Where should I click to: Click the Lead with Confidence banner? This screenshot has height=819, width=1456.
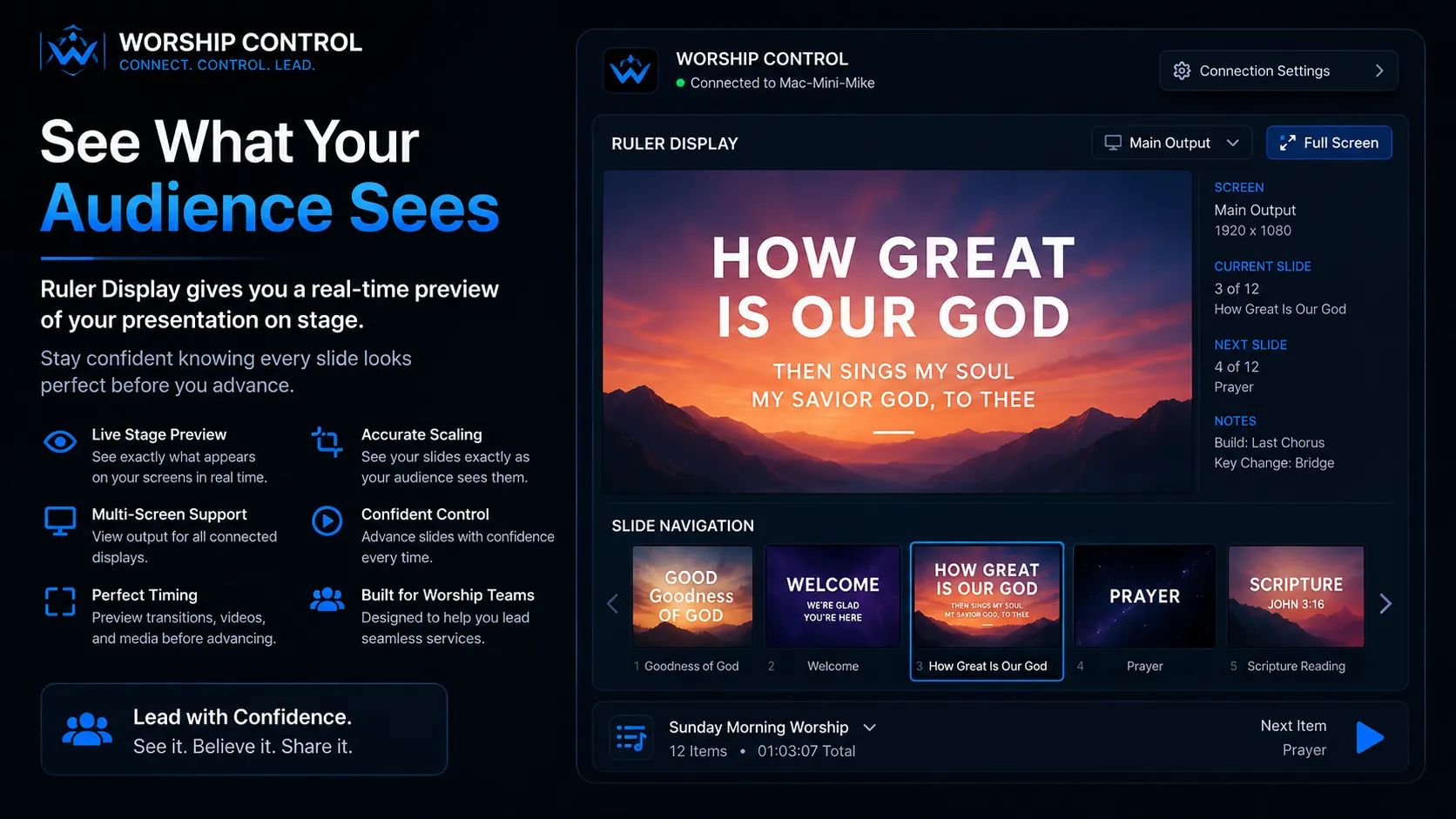coord(244,729)
